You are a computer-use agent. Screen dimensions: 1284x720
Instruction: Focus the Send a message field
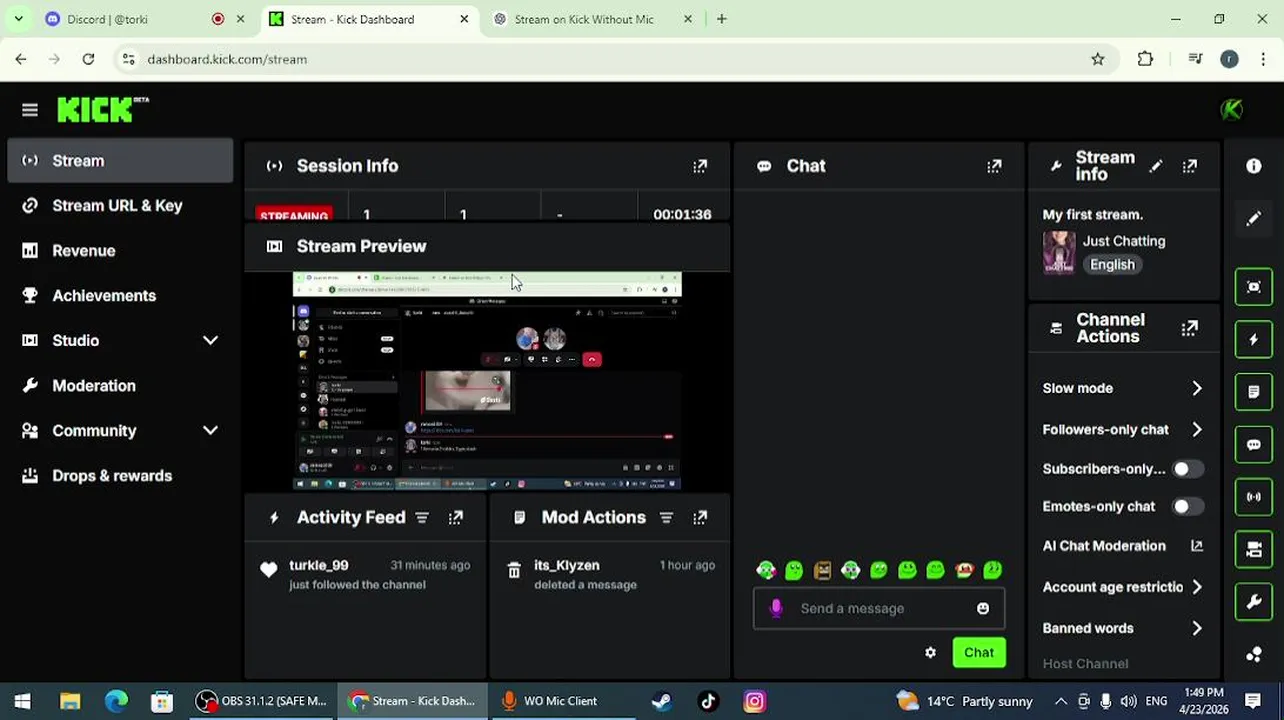[x=878, y=608]
